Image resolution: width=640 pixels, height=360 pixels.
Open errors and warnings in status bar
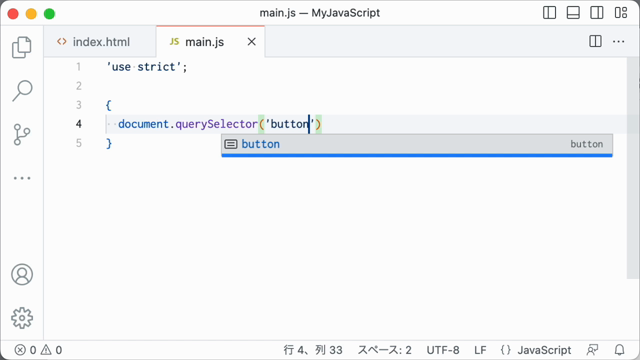pyautogui.click(x=38, y=350)
